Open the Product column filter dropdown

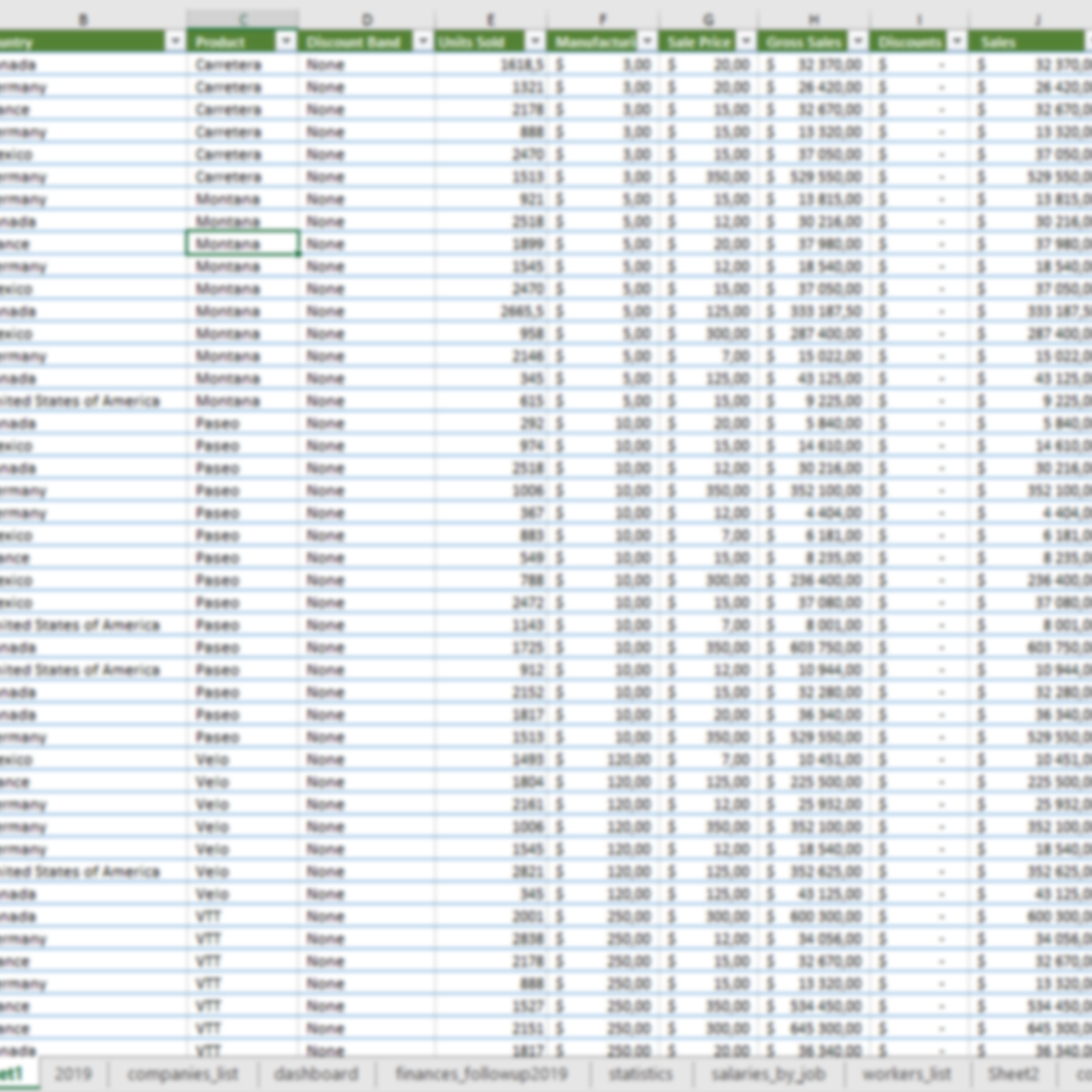pyautogui.click(x=286, y=42)
